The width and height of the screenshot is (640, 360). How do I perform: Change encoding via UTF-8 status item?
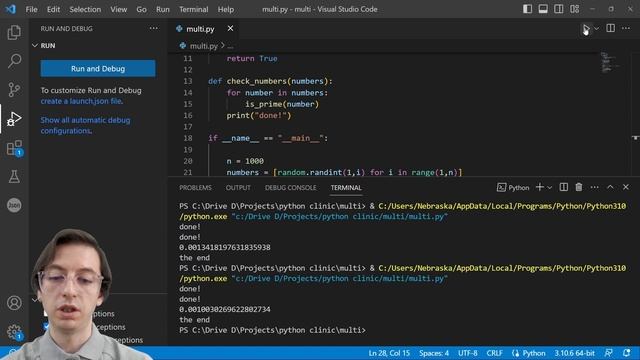click(x=467, y=353)
